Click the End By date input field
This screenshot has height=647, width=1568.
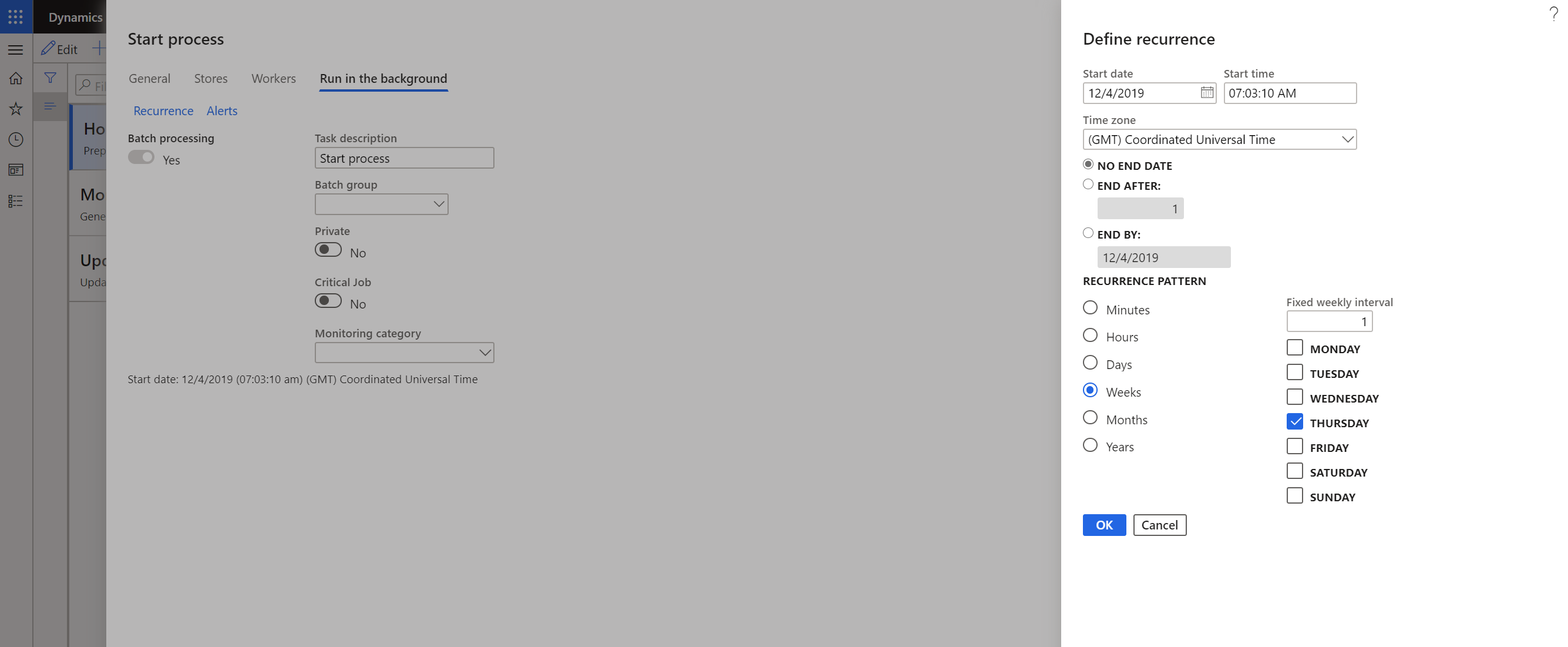[1163, 257]
